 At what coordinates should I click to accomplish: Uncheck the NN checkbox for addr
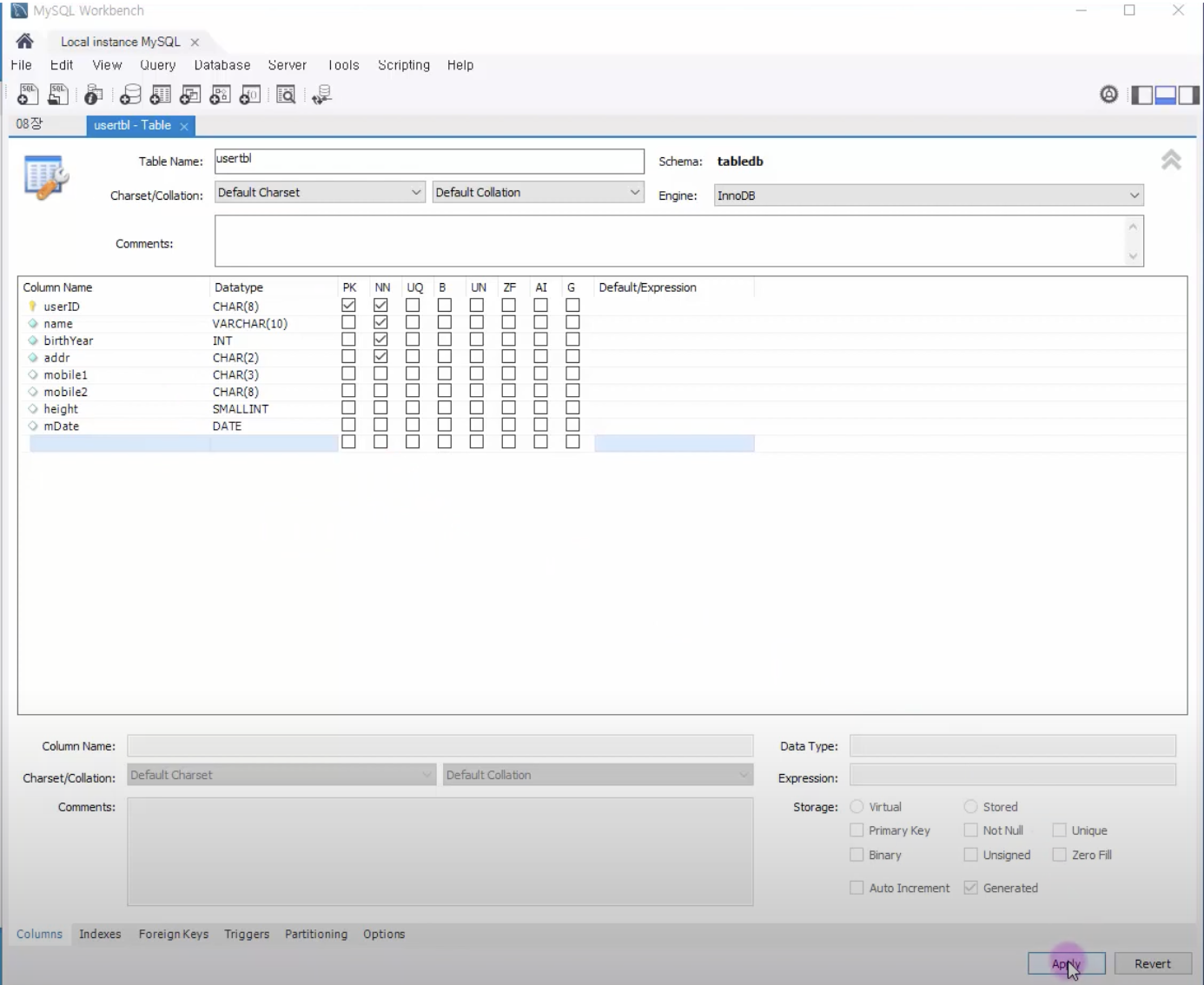pyautogui.click(x=380, y=356)
